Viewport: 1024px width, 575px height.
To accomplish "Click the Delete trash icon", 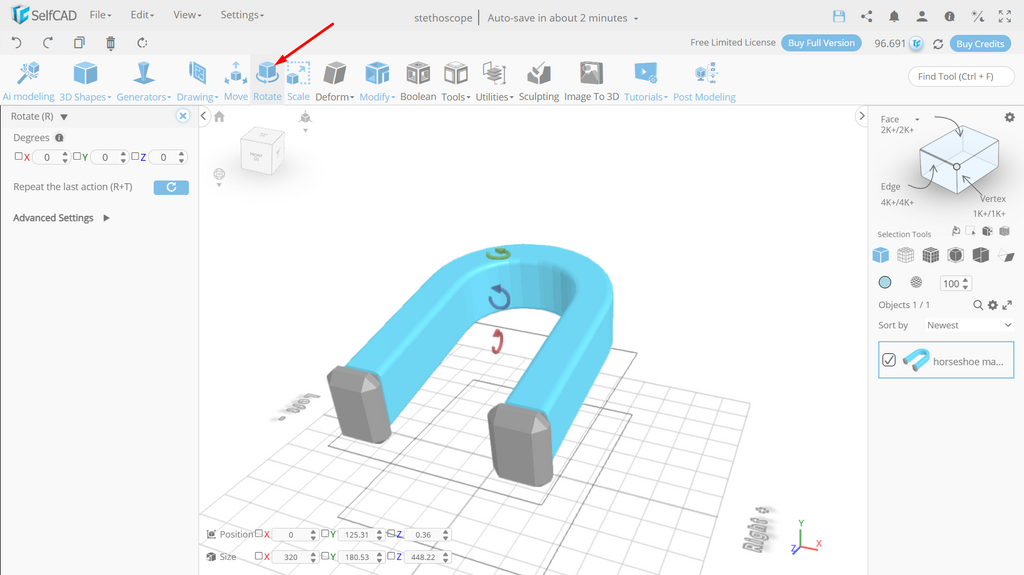I will (x=110, y=43).
